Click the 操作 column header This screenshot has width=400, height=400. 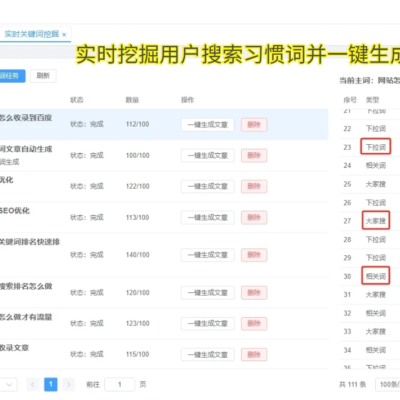pos(187,100)
